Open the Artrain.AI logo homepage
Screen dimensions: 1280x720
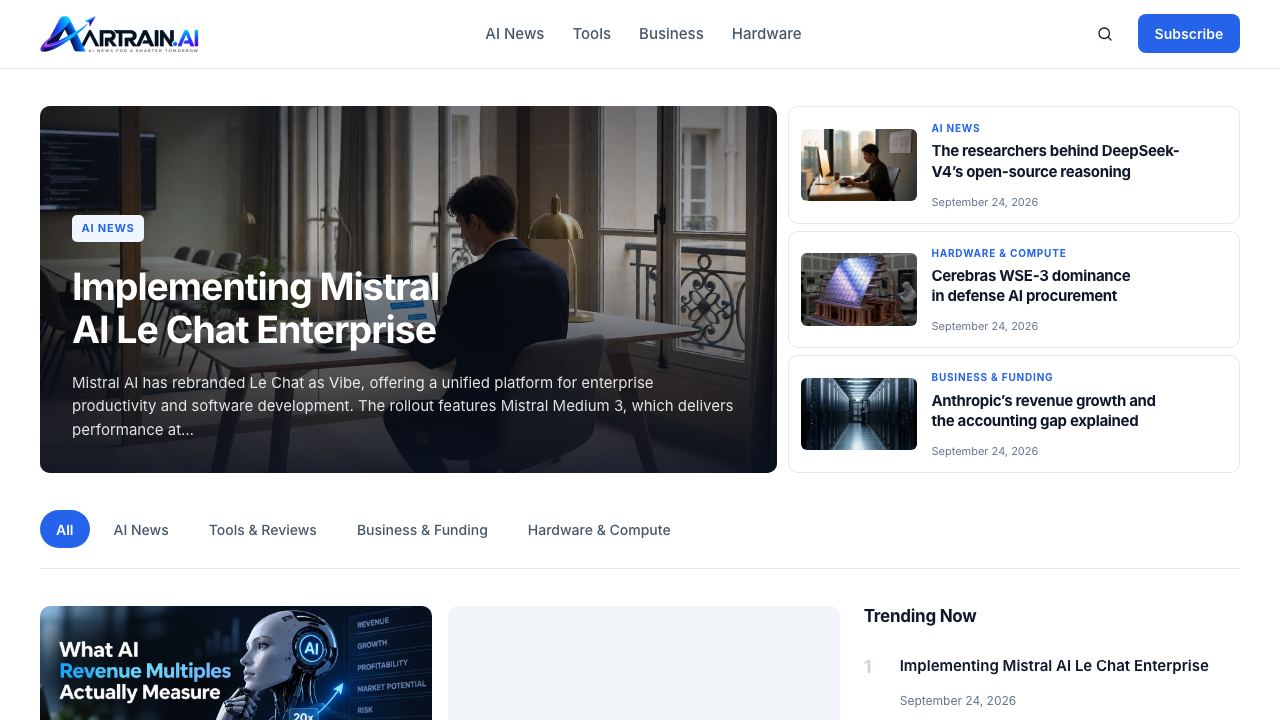pyautogui.click(x=119, y=34)
